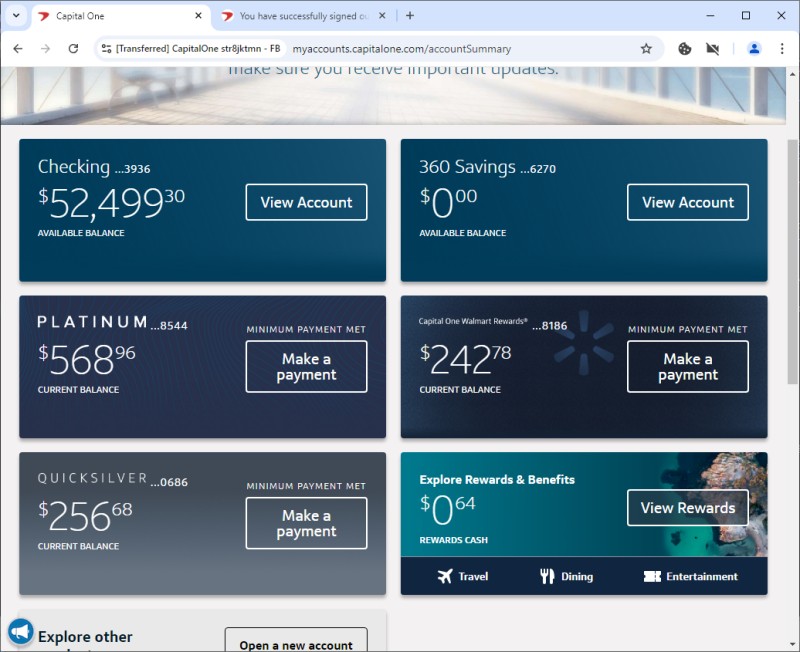Screen dimensions: 800x652
Task: View Account for Checking ...3936
Action: pos(306,202)
